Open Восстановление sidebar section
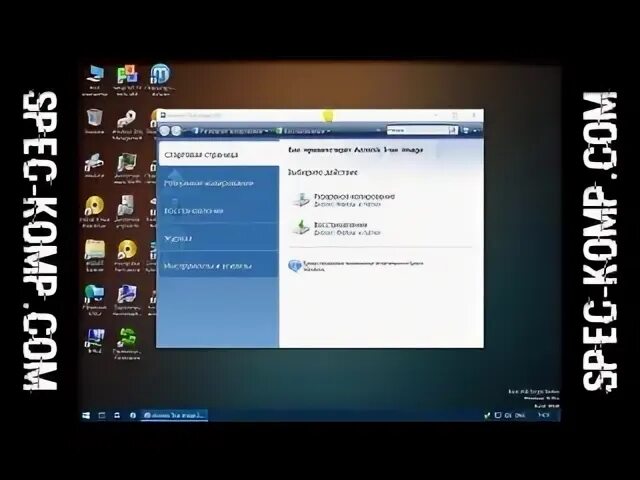 [x=218, y=210]
